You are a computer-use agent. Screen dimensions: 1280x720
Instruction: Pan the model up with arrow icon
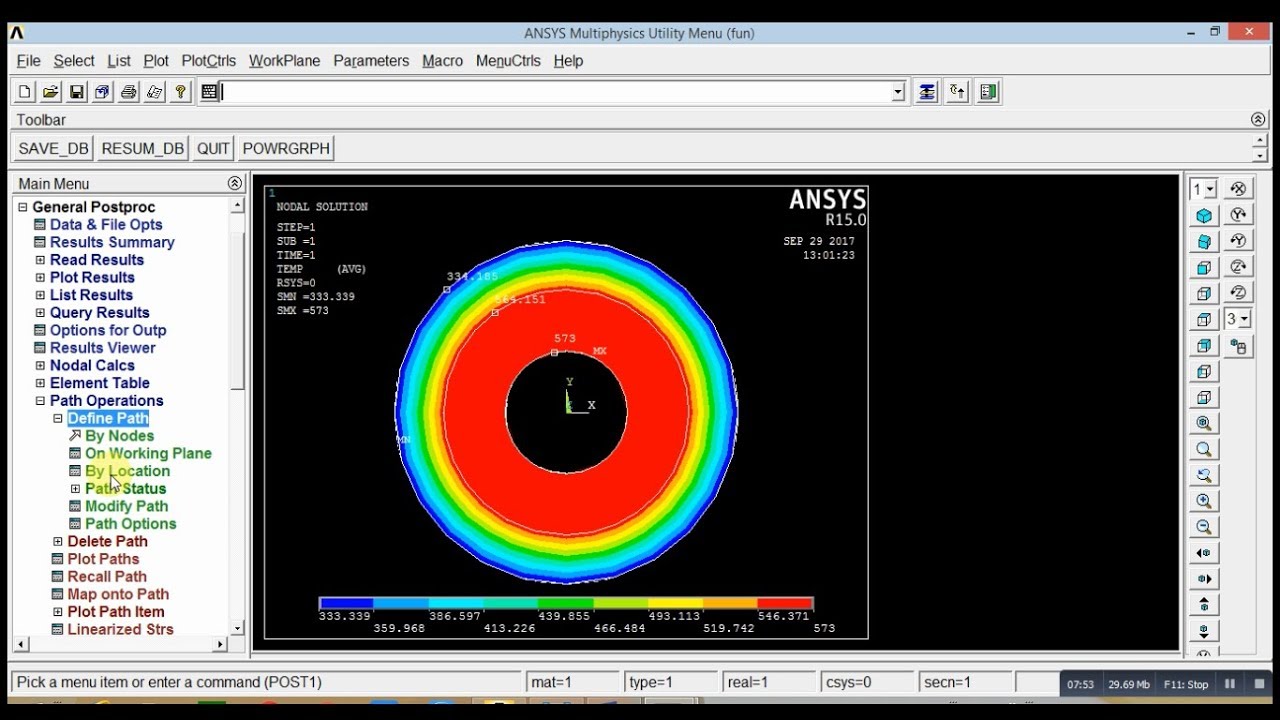pyautogui.click(x=1204, y=606)
